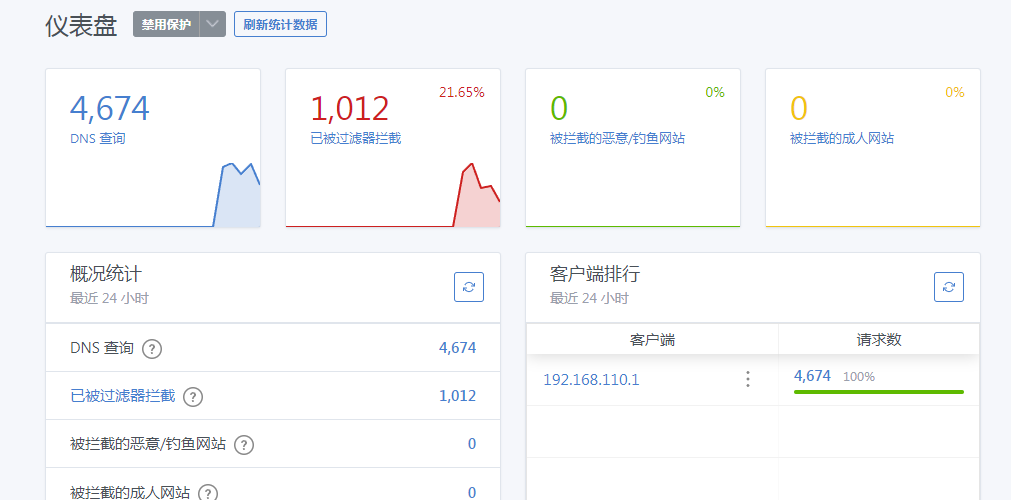Screen dimensions: 1011x500
Task: Open the 已被过滤器拦截 card link
Action: tap(356, 138)
